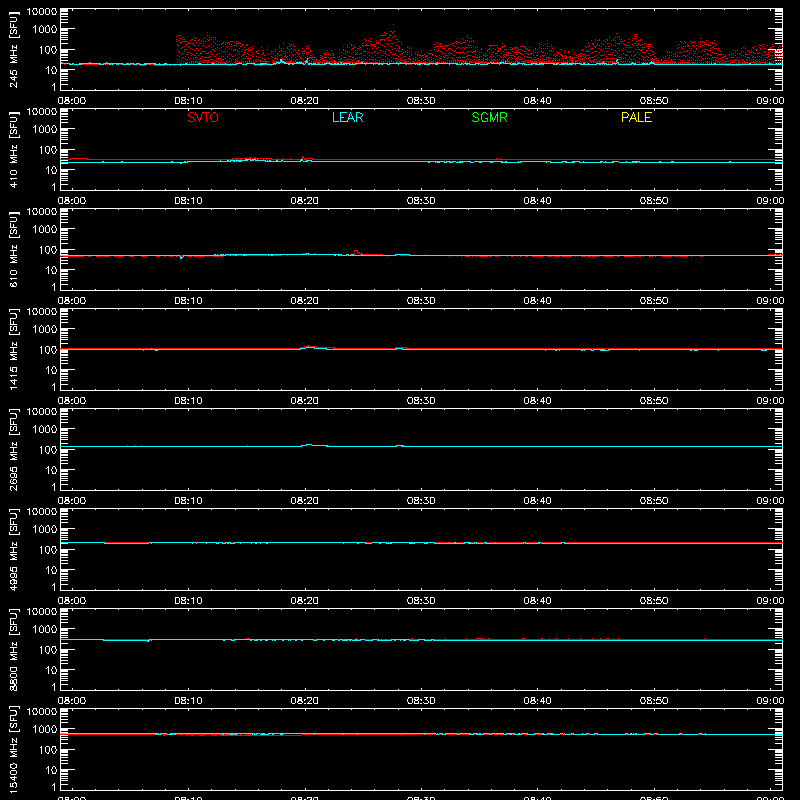Click the cyan LEAR station legend label
Screen dimensions: 800x800
pyautogui.click(x=347, y=117)
